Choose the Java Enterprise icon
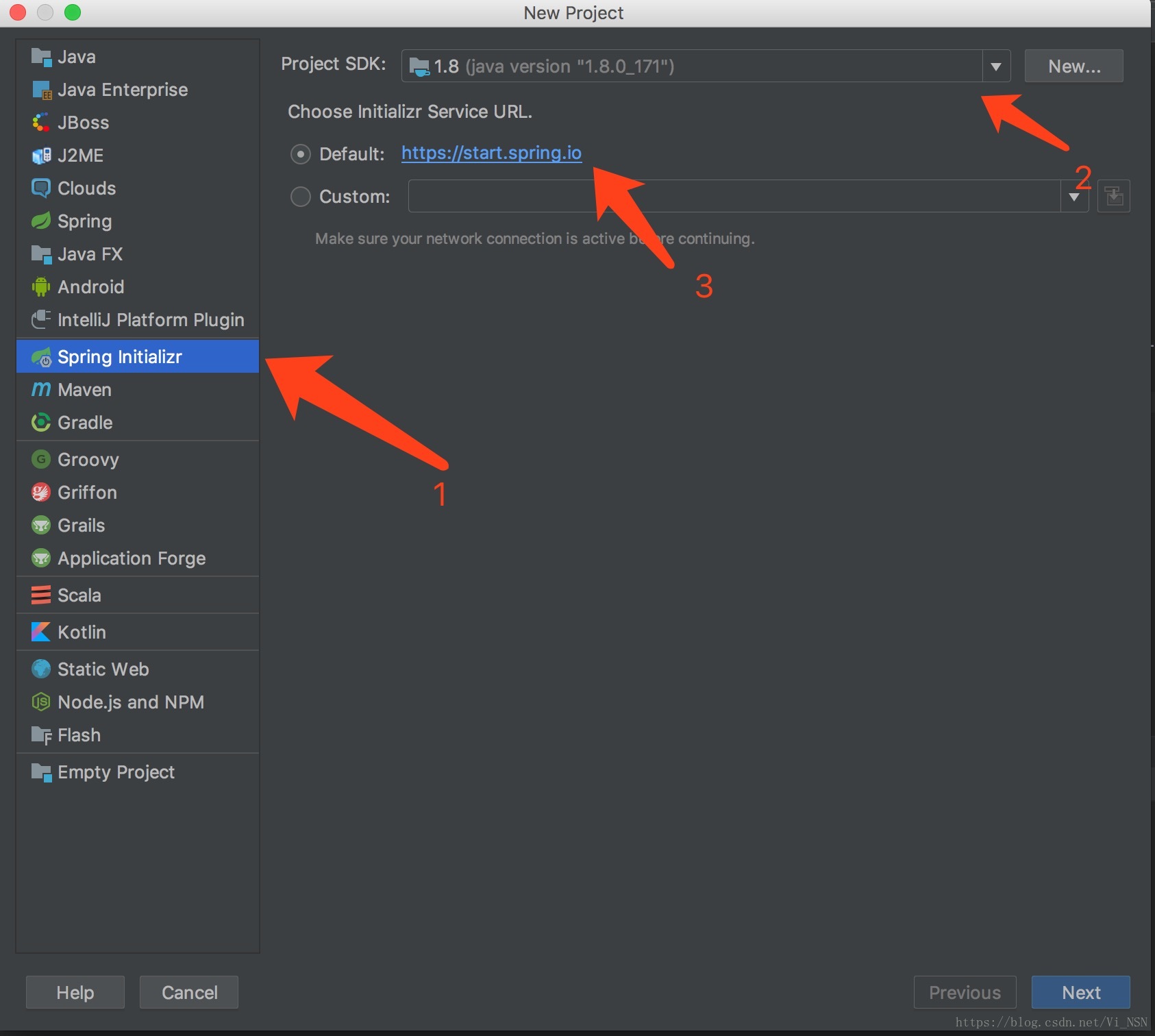The width and height of the screenshot is (1155, 1036). click(41, 90)
